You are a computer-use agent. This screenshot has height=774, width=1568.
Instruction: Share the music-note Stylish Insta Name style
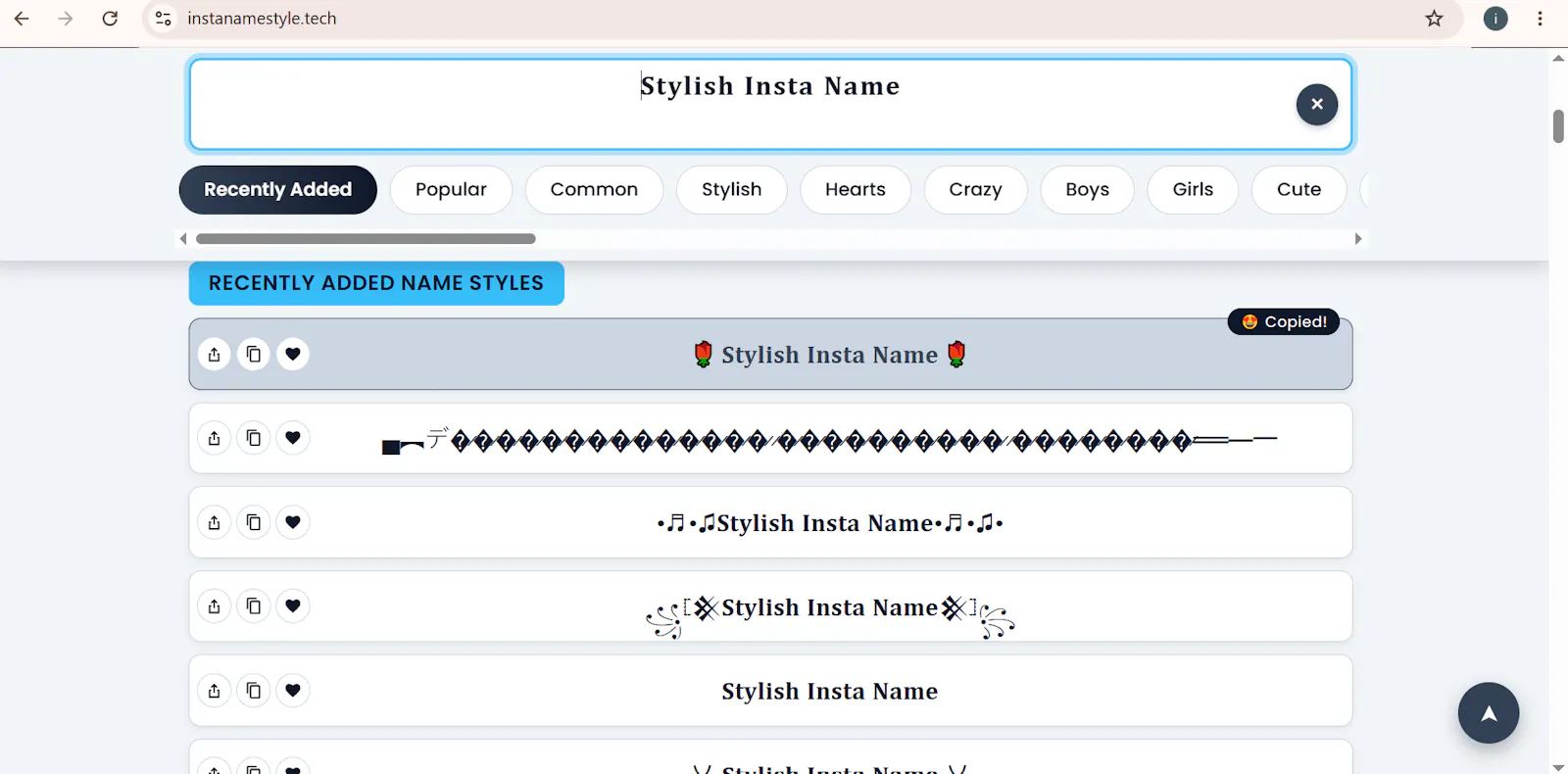[x=215, y=522]
